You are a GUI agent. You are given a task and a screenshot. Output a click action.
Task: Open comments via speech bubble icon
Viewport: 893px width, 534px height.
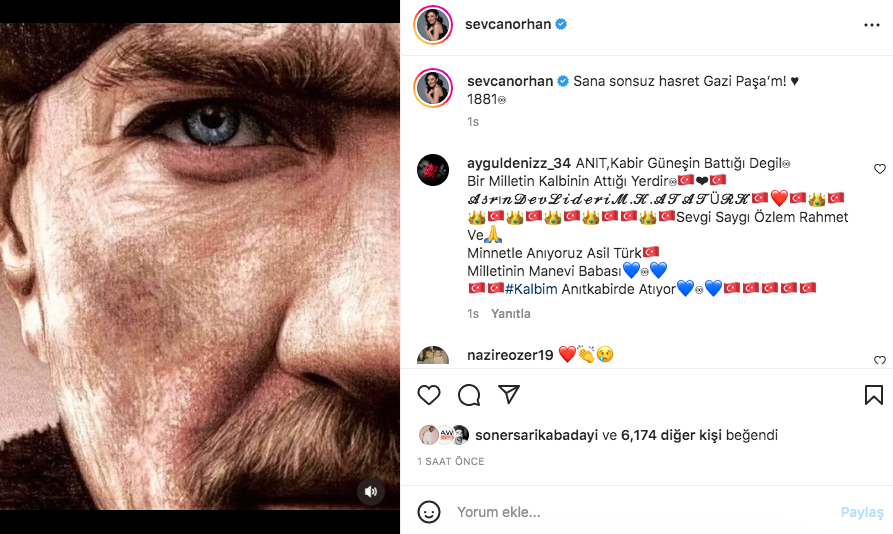[469, 395]
